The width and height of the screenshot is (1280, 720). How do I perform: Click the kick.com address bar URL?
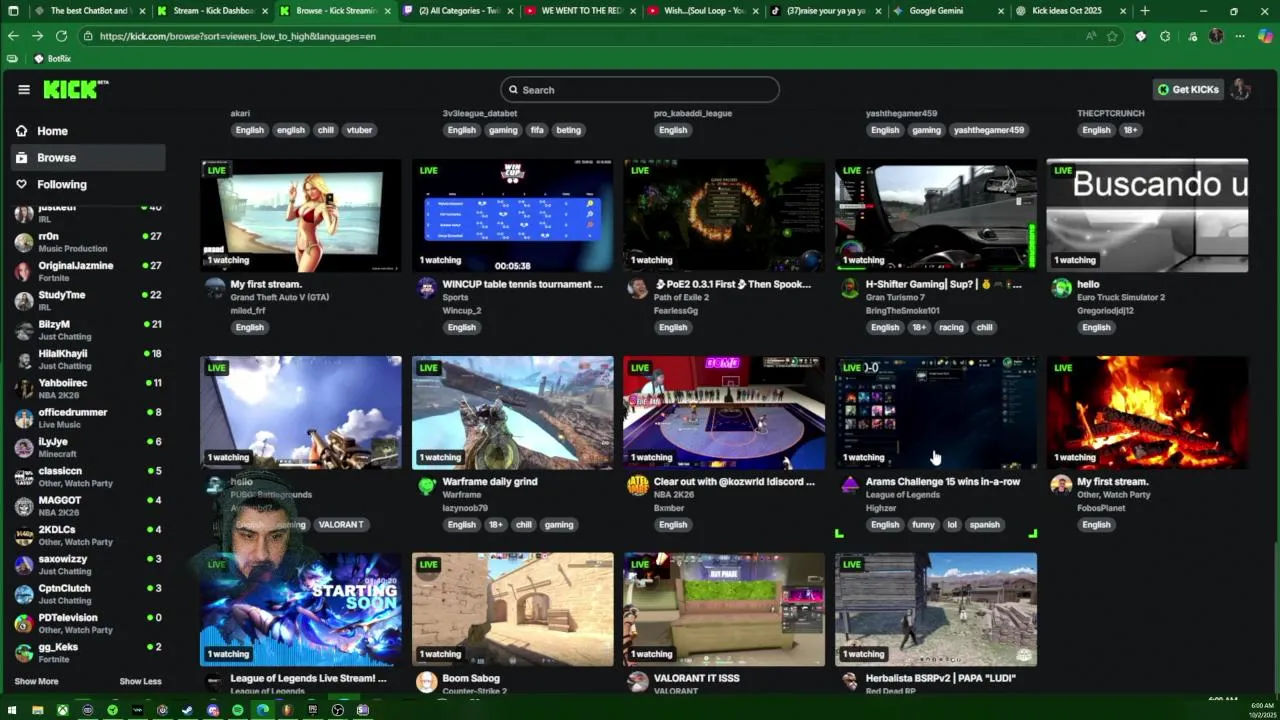238,36
